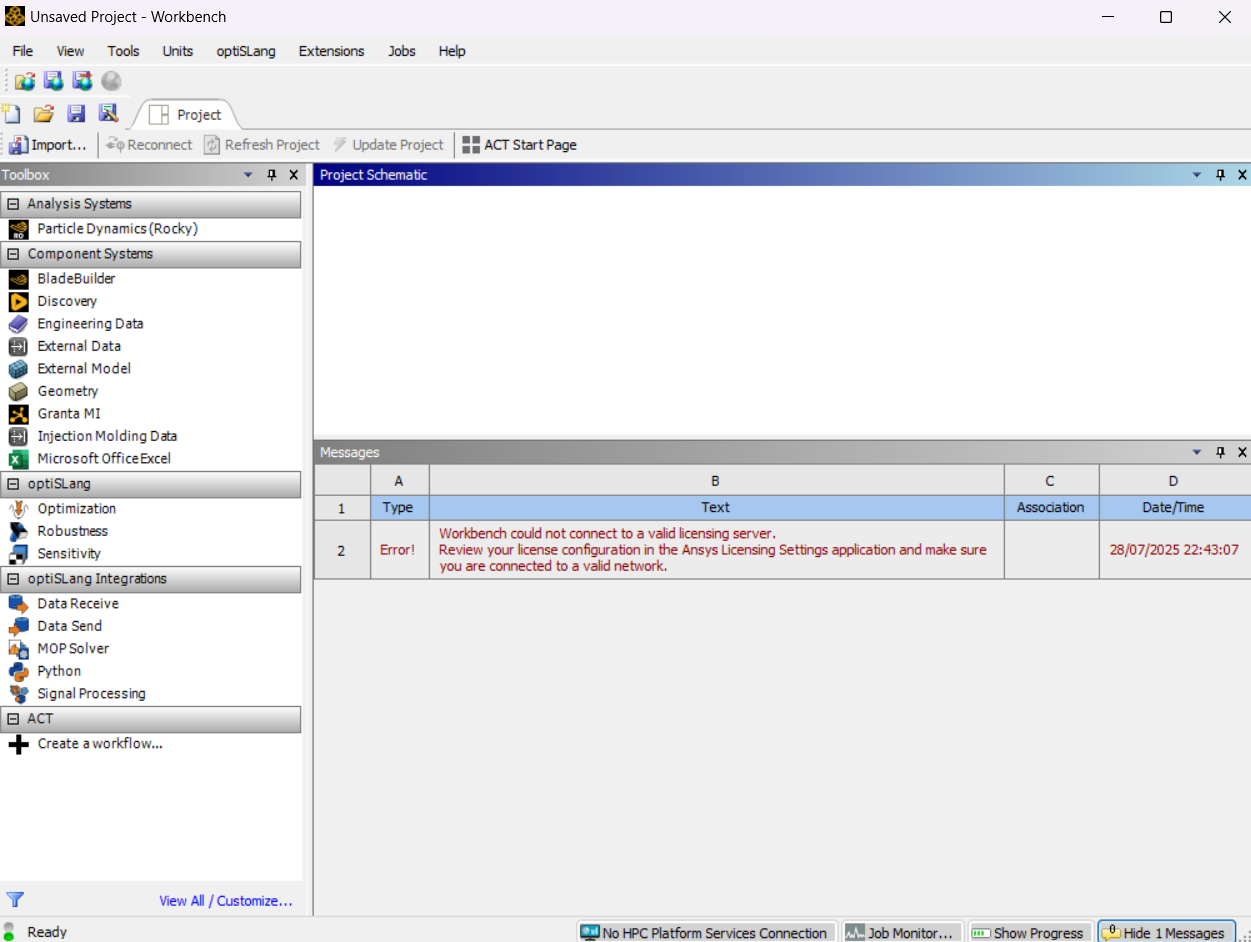1251x942 pixels.
Task: Save project using the floppy disk icon
Action: click(x=76, y=114)
